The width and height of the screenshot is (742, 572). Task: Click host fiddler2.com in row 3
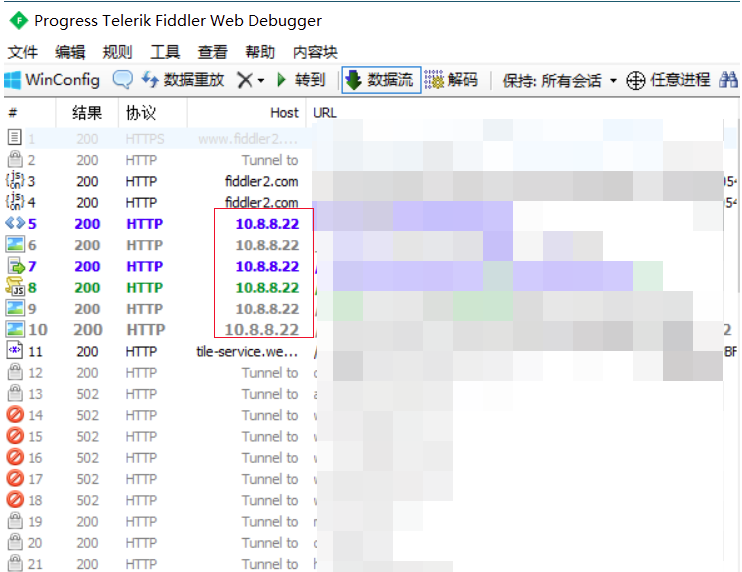[x=262, y=181]
